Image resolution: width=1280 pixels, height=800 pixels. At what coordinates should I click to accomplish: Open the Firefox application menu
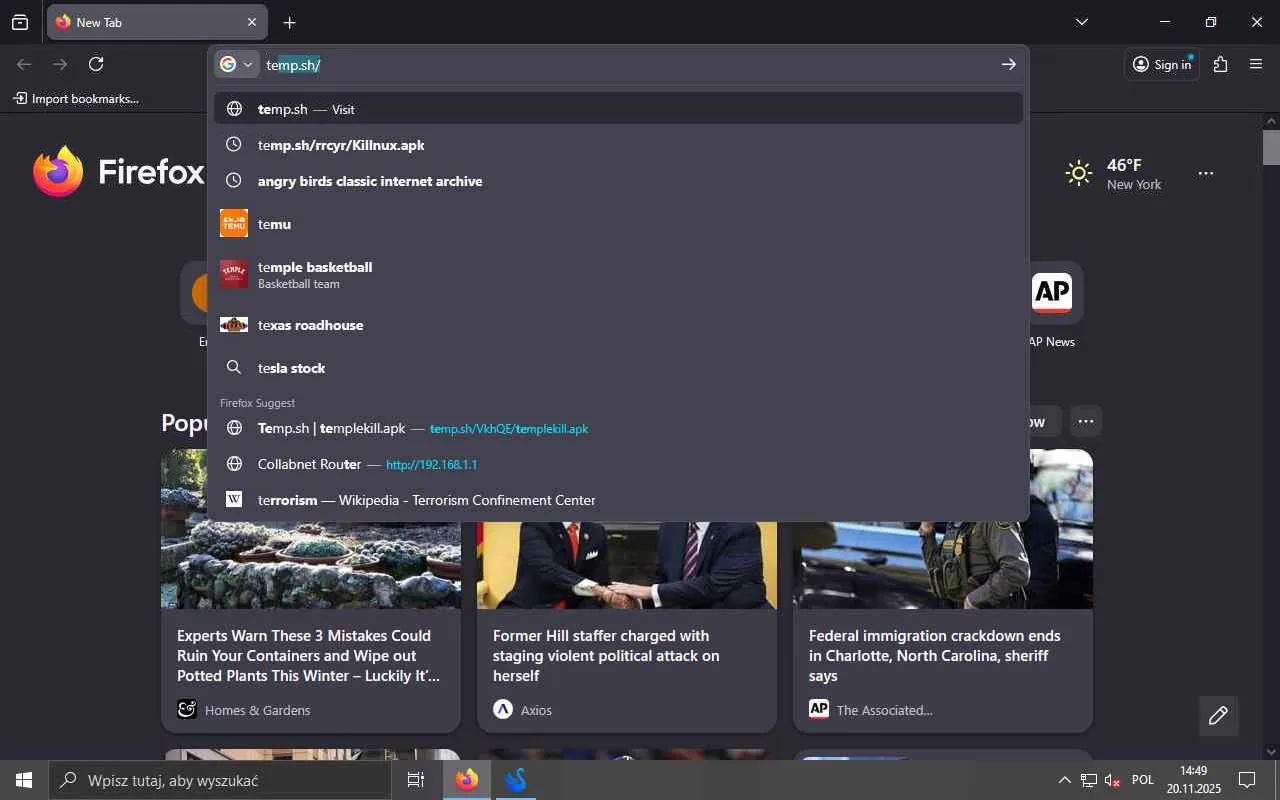click(1256, 64)
